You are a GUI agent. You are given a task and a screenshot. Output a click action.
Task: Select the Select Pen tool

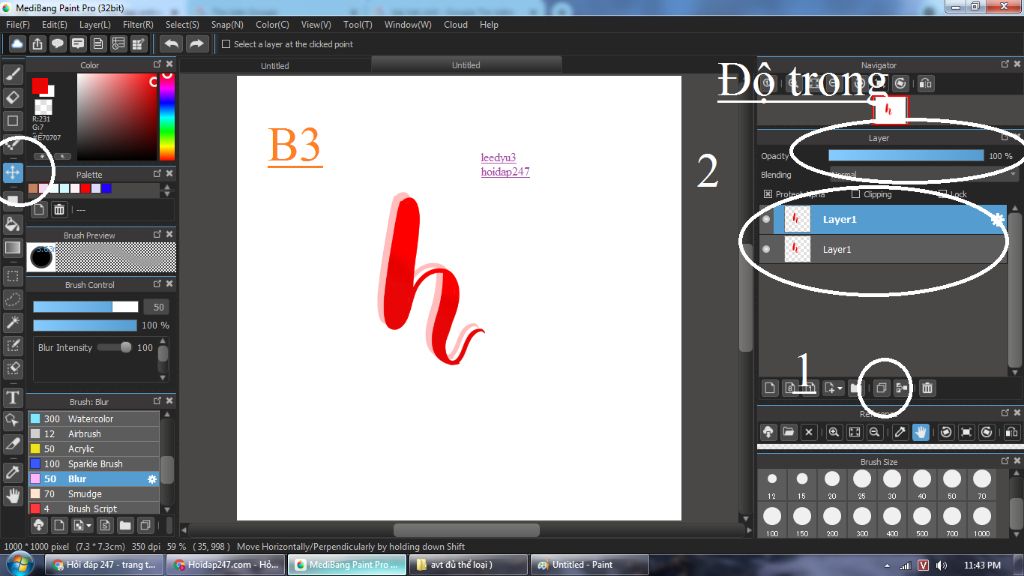coord(12,345)
